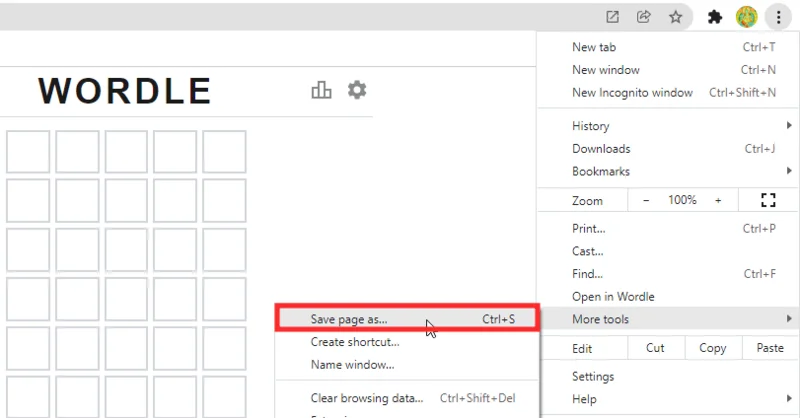This screenshot has height=418, width=800.
Task: Open the user profile avatar
Action: 746,17
